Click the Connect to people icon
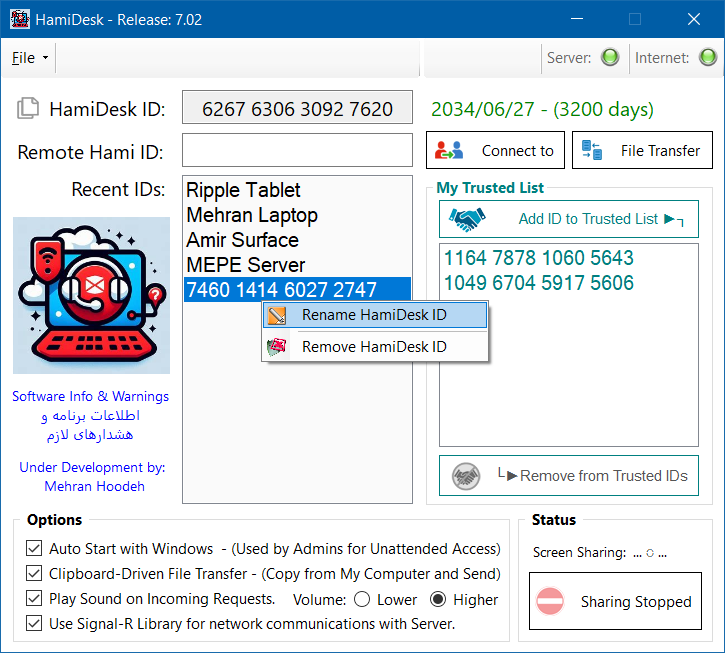Image resolution: width=725 pixels, height=653 pixels. coord(450,151)
